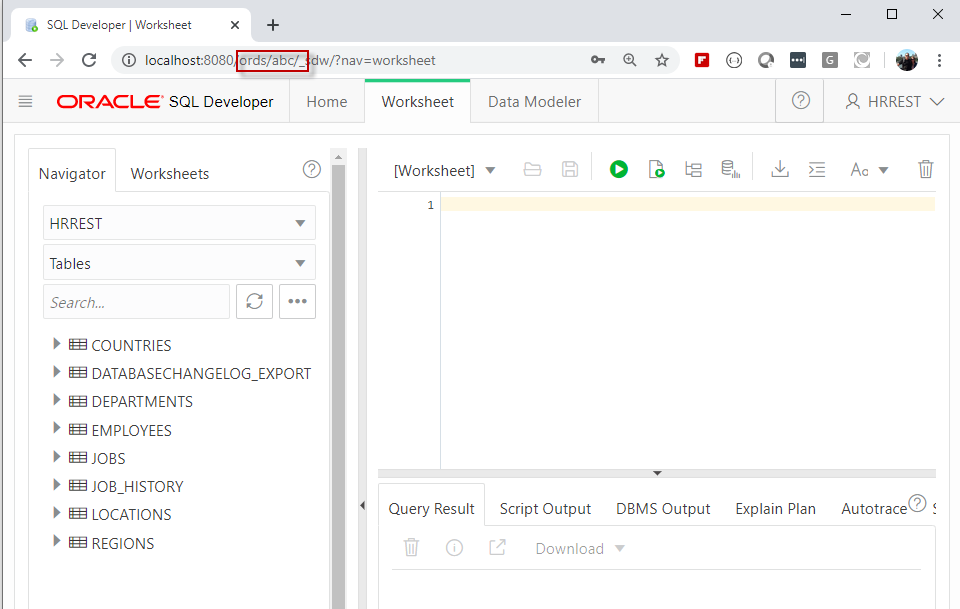Open the saved password key icon
This screenshot has width=960, height=609.
click(x=598, y=60)
